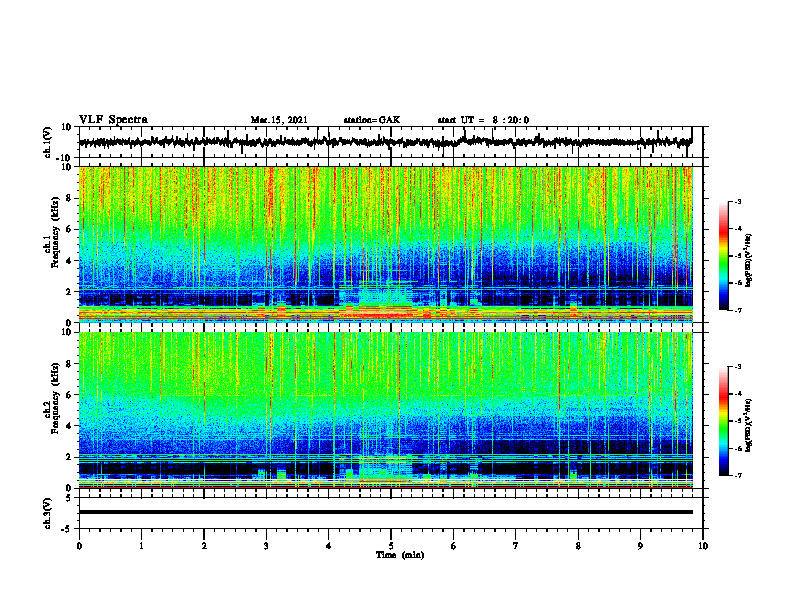The image size is (792, 612).
Task: Click the time-axis tick label "5"
Action: [391, 546]
